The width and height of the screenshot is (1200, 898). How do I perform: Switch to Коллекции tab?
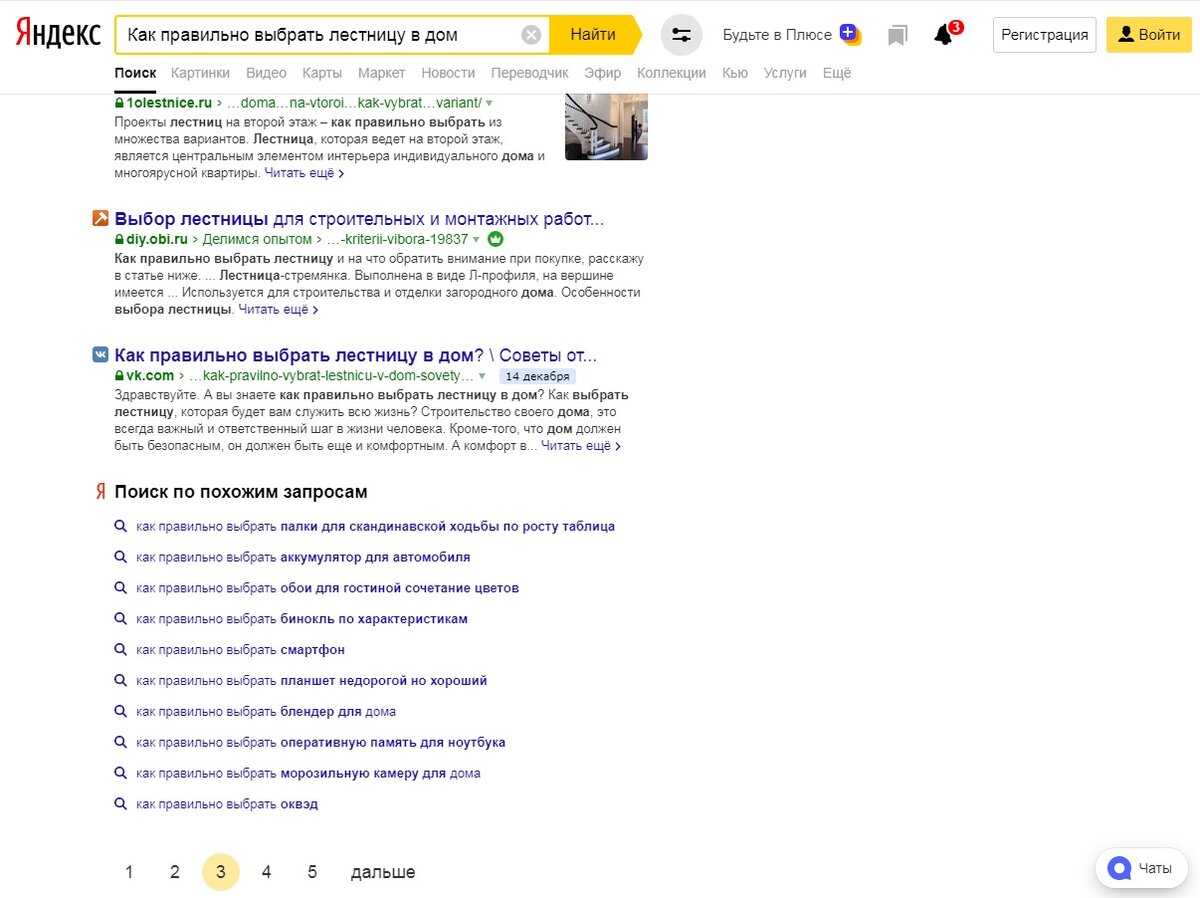[671, 73]
